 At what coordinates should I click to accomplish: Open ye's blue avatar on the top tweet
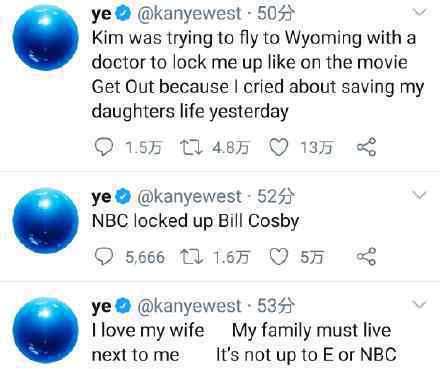45,38
